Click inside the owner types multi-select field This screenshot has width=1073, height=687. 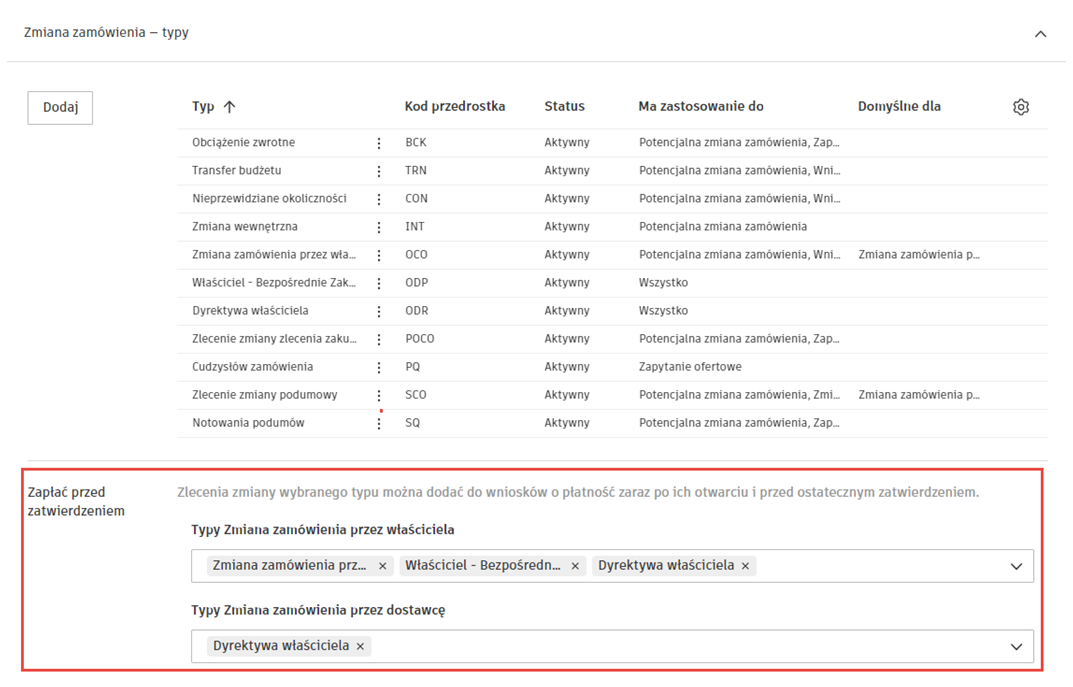point(612,567)
